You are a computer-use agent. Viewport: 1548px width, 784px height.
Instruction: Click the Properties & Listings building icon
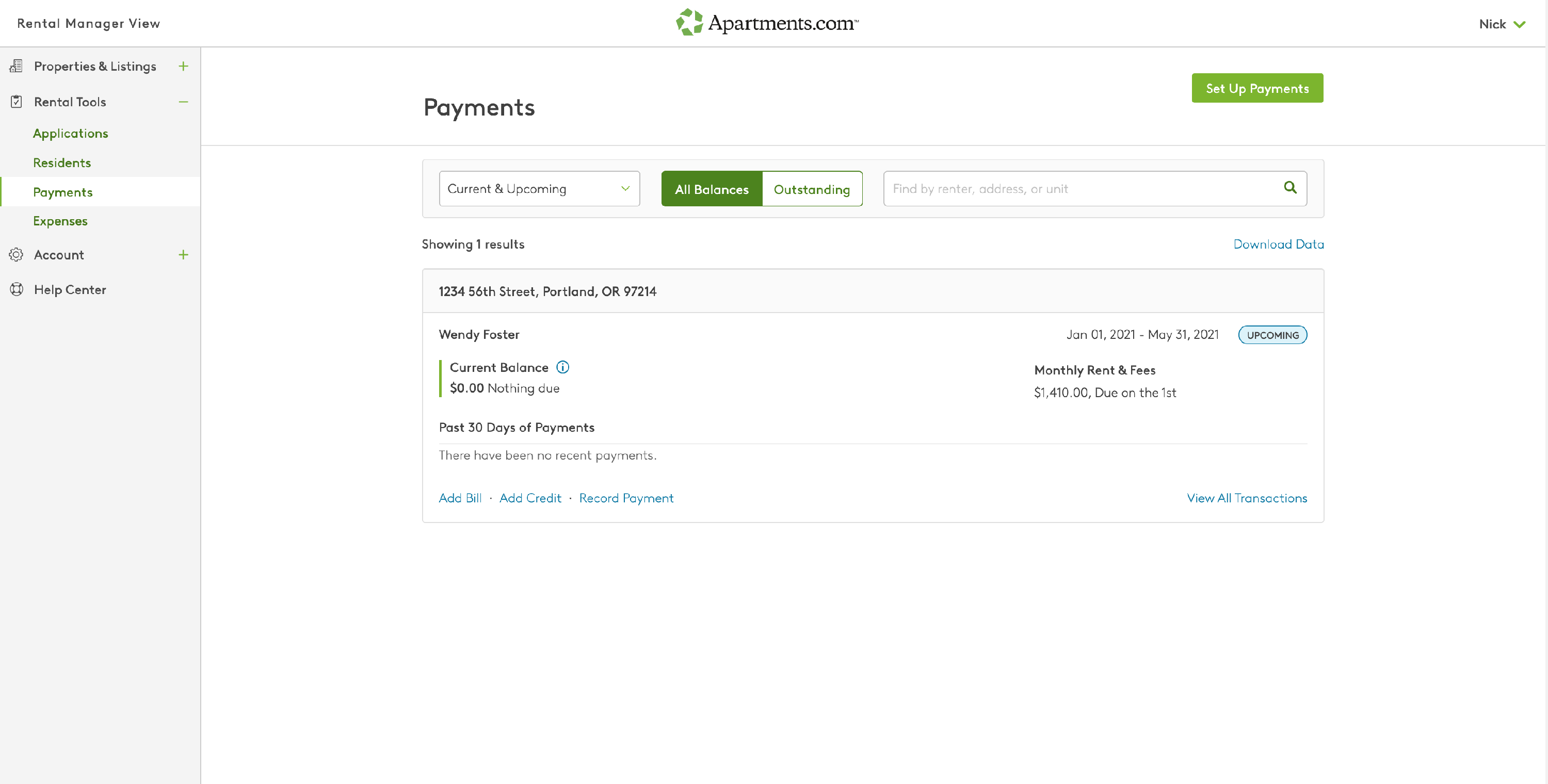(x=16, y=66)
